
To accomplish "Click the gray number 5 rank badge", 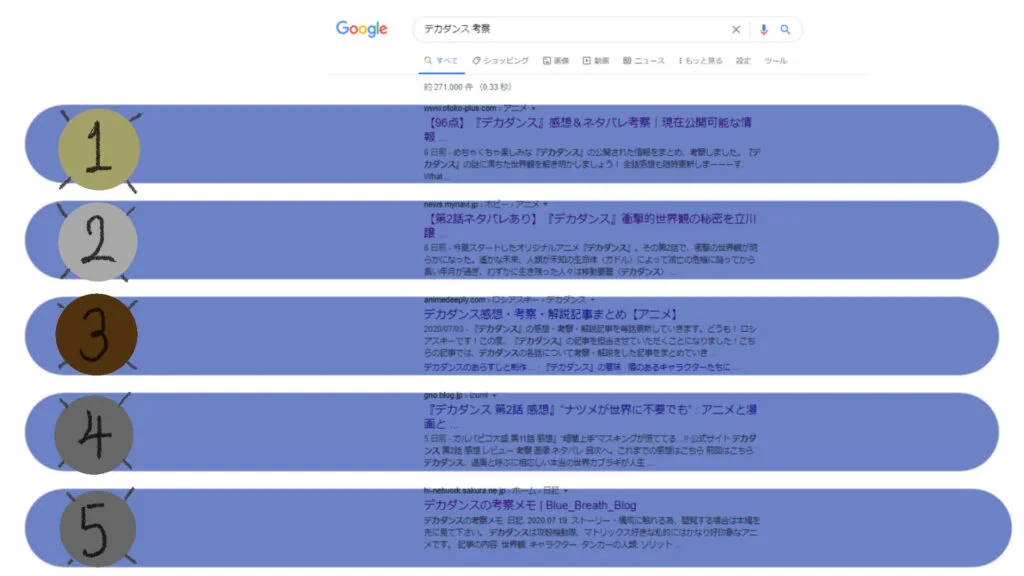I will click(96, 526).
